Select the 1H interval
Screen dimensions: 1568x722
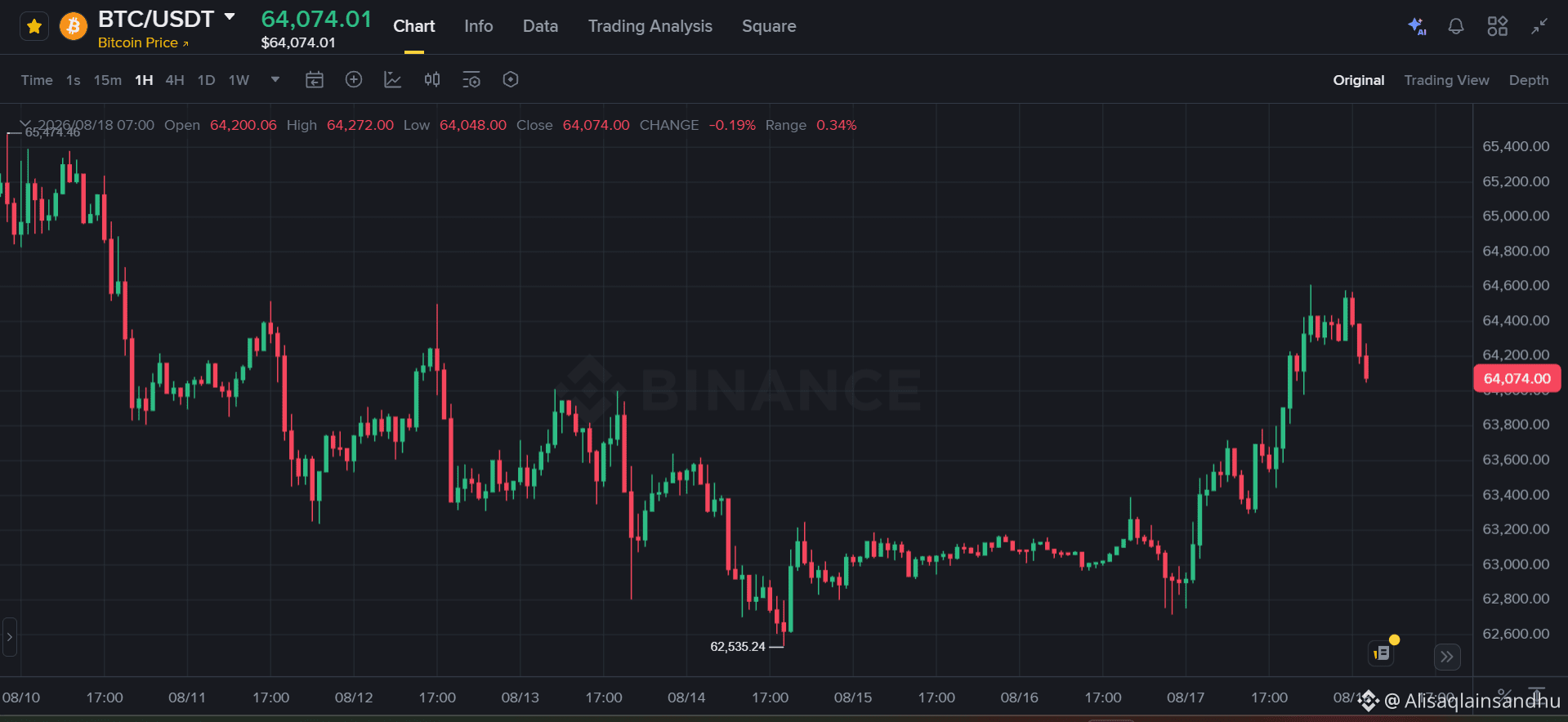point(144,80)
